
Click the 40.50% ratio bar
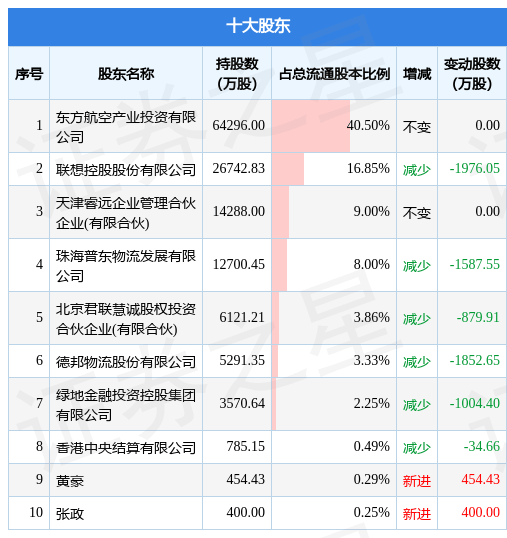[x=311, y=126]
